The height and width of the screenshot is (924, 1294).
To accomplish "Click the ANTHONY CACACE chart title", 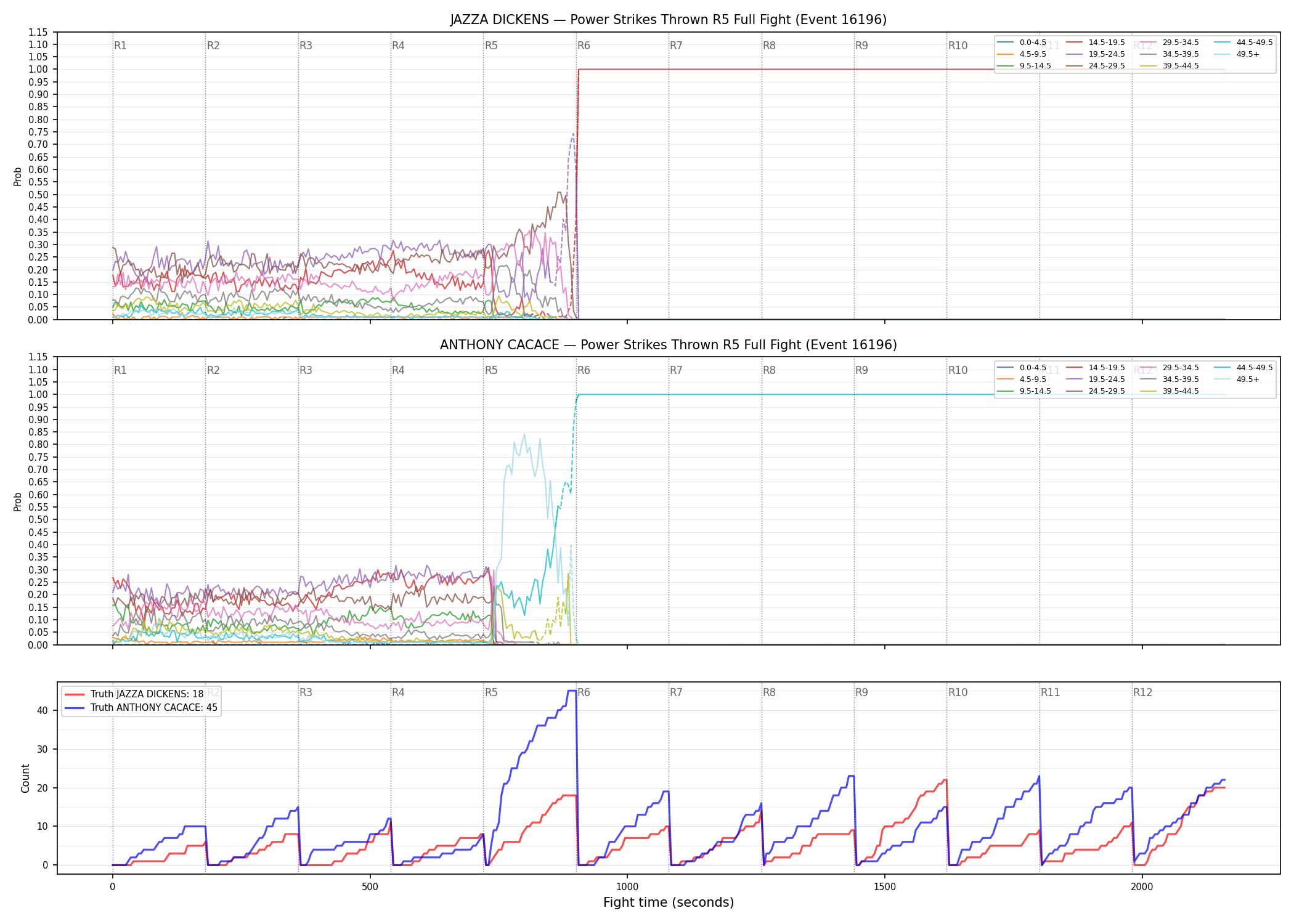I will tap(669, 345).
